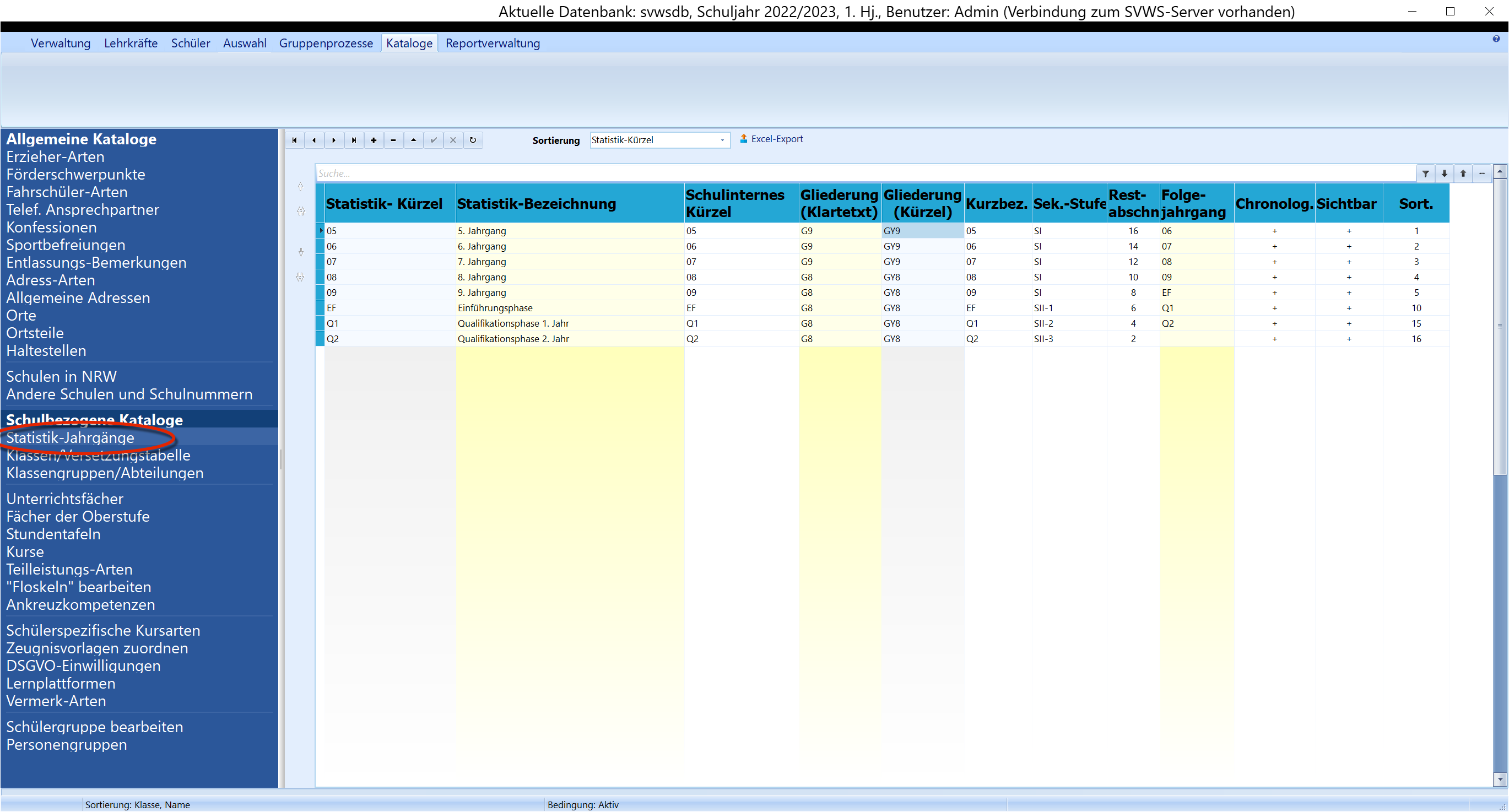Screen dimensions: 1509x812
Task: Move row to top with double up arrow
Action: pyautogui.click(x=300, y=211)
